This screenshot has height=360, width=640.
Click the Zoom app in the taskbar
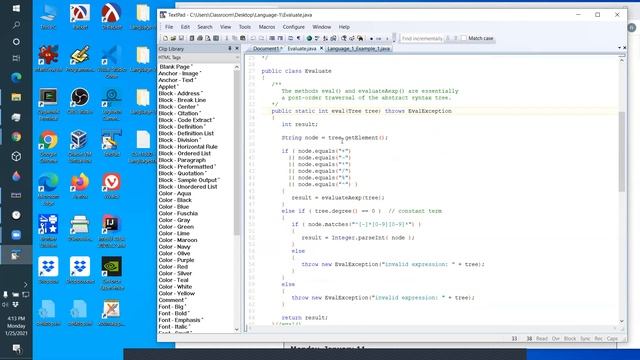[16, 235]
